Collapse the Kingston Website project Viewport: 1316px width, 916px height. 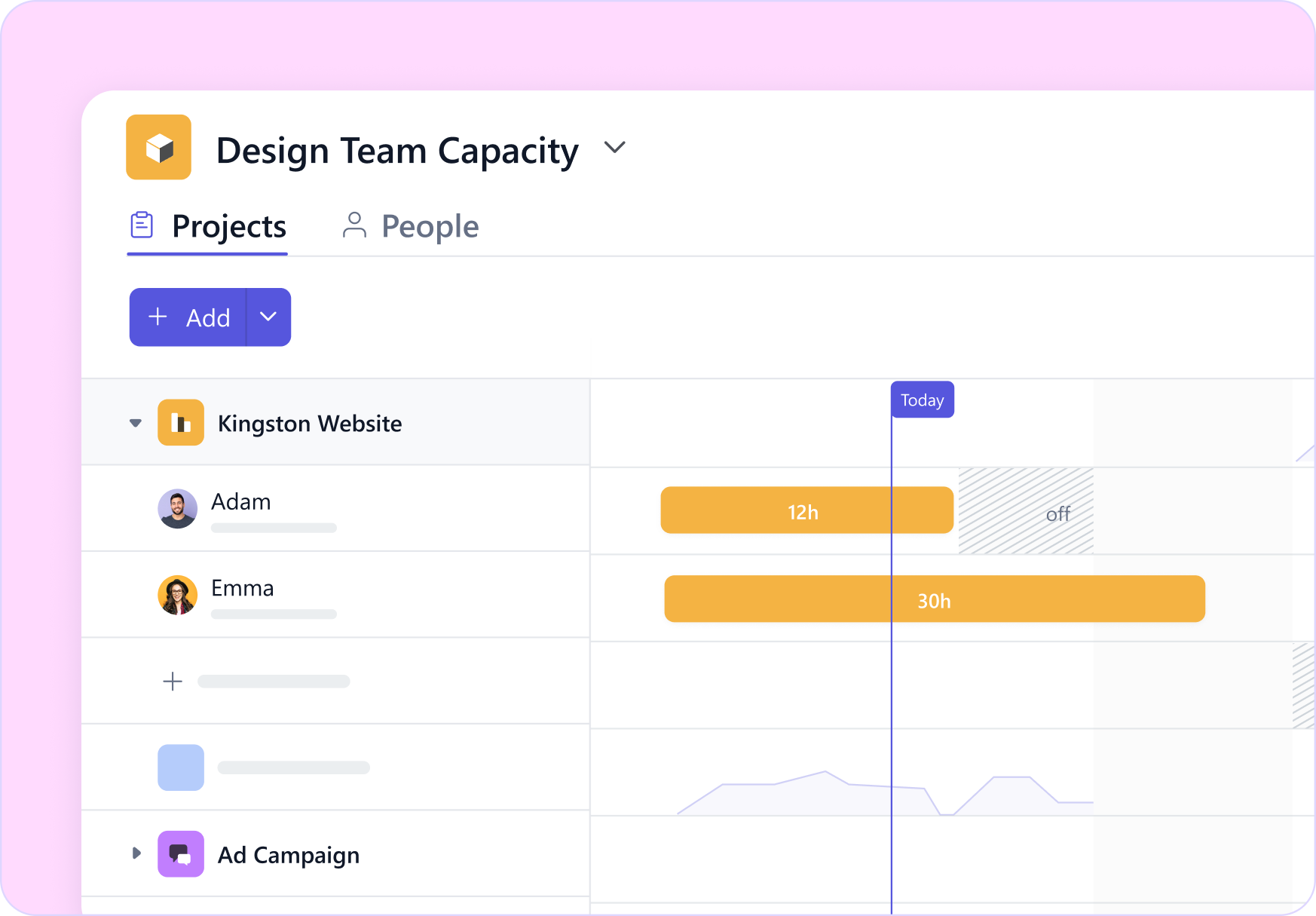(135, 423)
